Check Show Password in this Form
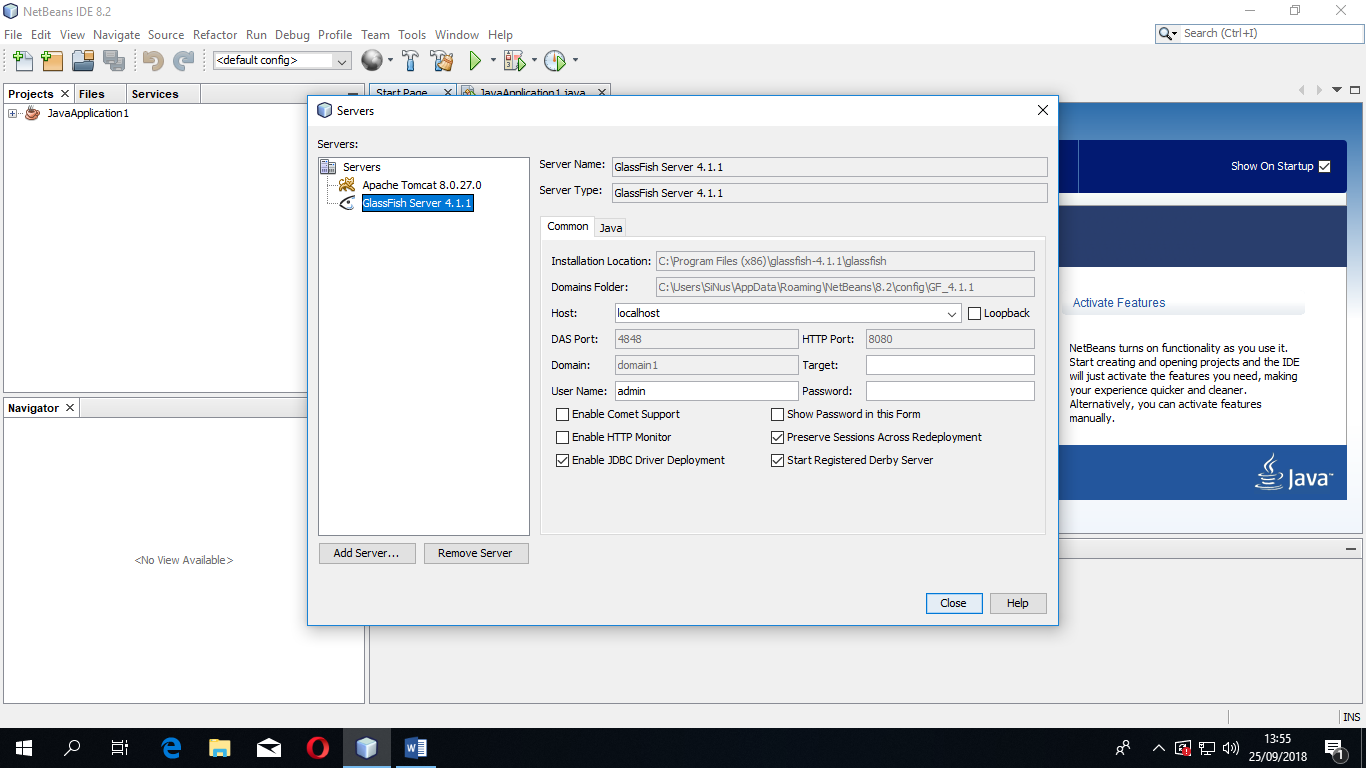The height and width of the screenshot is (768, 1366). [x=777, y=414]
